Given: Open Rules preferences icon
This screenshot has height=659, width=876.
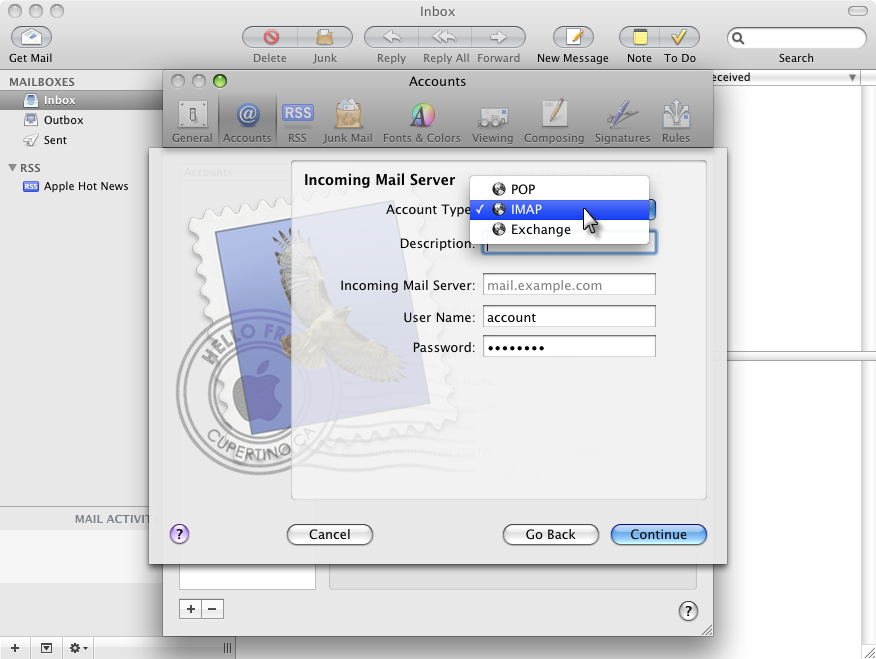Looking at the screenshot, I should pyautogui.click(x=676, y=114).
